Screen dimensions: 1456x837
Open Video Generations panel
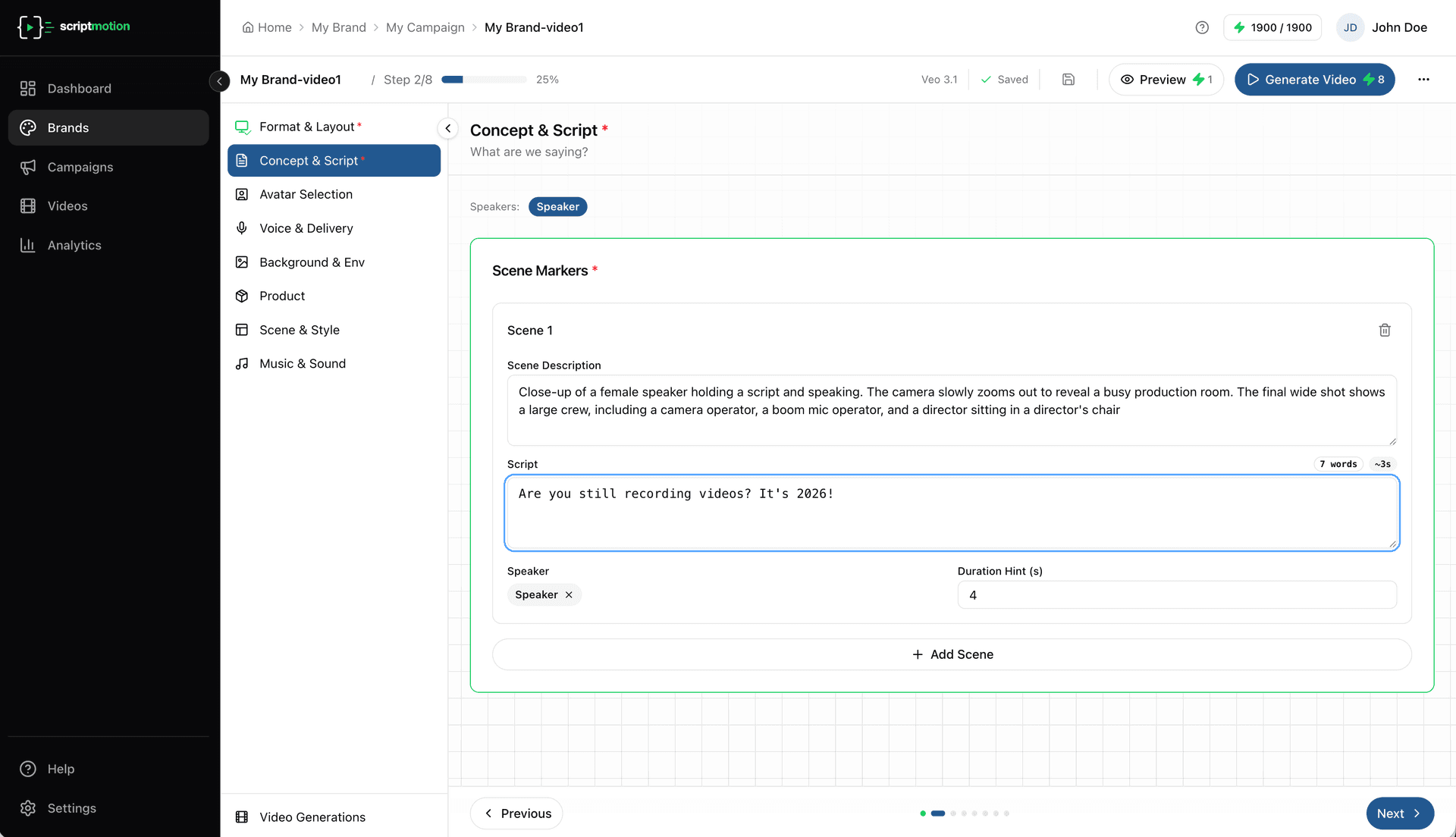(312, 817)
